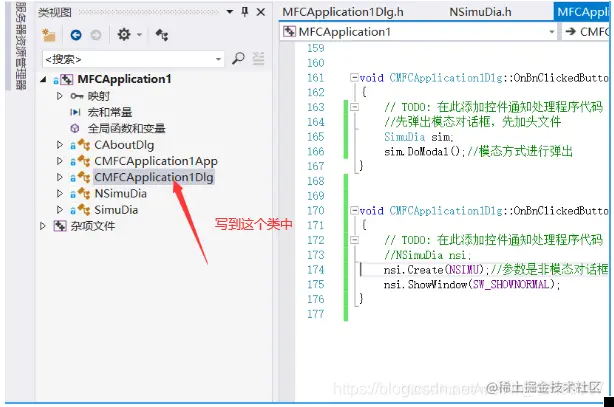This screenshot has width=614, height=407.
Task: Click the 映射 key icon
Action: pyautogui.click(x=76, y=96)
